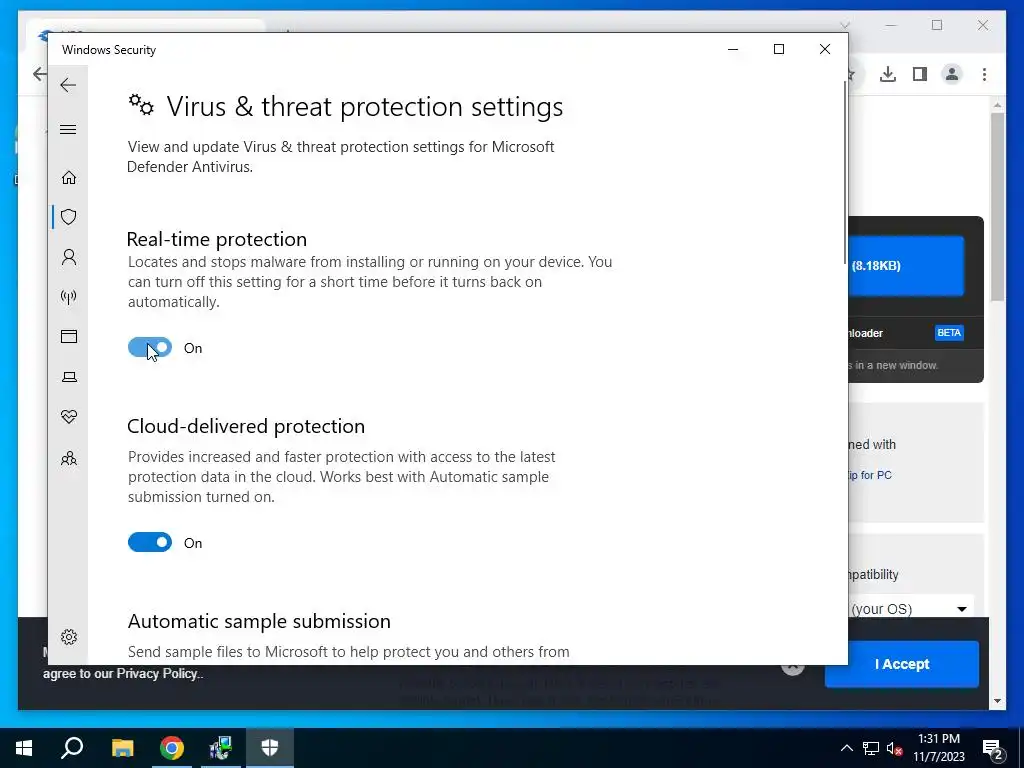The width and height of the screenshot is (1024, 768).
Task: Open the taskbar app beside Chrome
Action: pyautogui.click(x=221, y=748)
